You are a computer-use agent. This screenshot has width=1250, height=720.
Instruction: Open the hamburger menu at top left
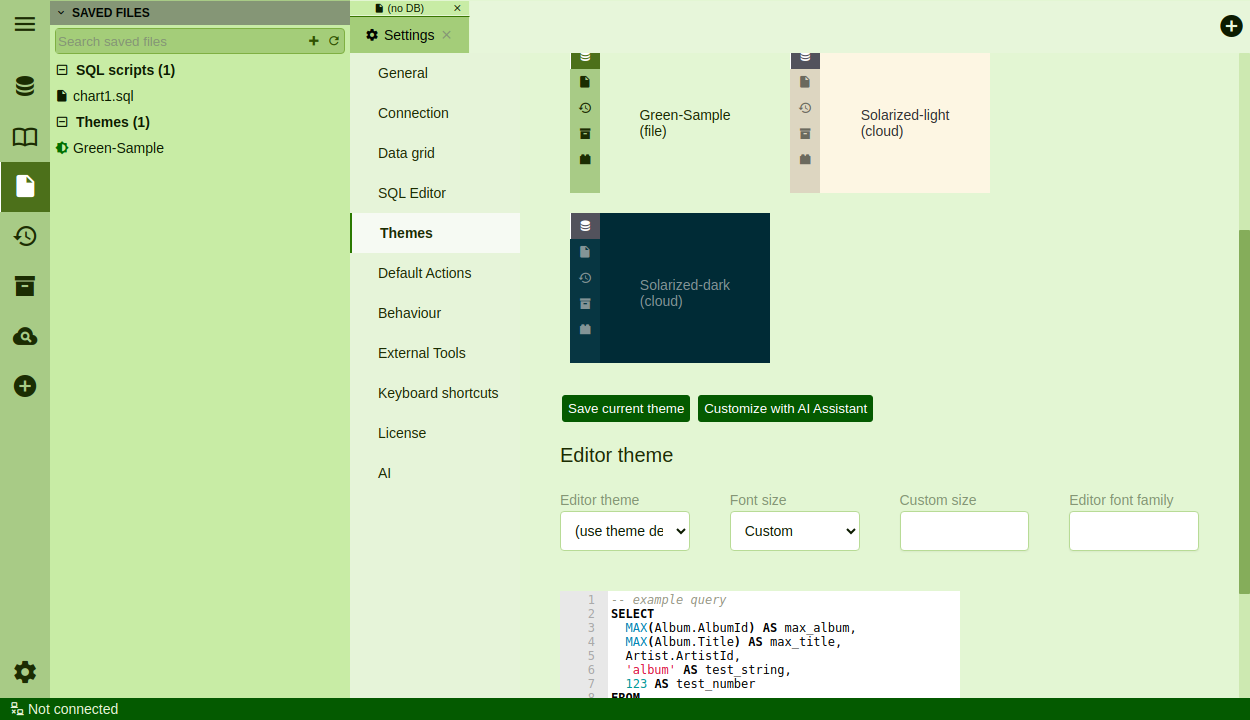[x=25, y=24]
